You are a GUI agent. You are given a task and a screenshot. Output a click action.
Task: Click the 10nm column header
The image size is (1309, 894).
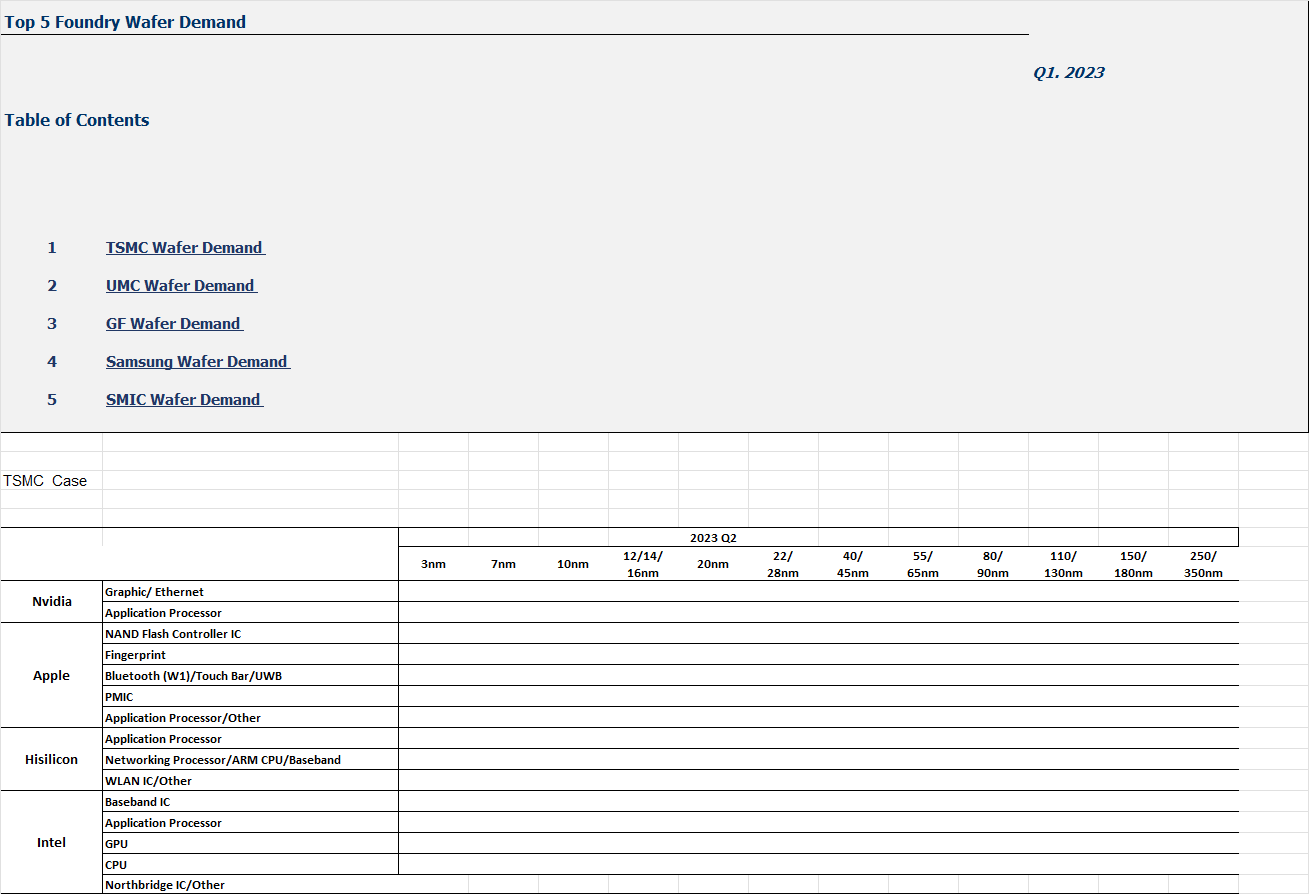pyautogui.click(x=573, y=564)
